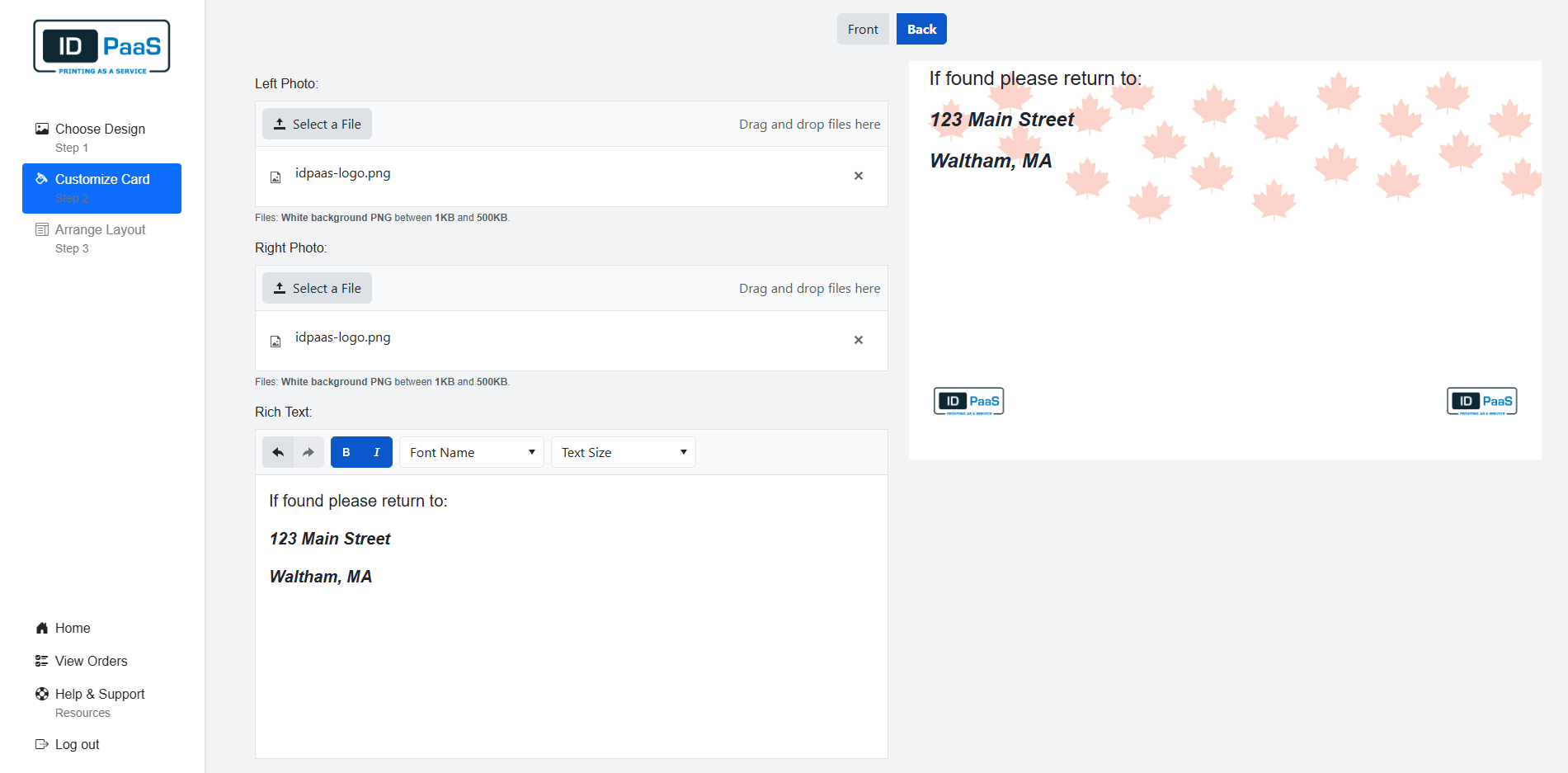The image size is (1568, 773).
Task: Click Select a File for Right Photo
Action: (x=317, y=288)
